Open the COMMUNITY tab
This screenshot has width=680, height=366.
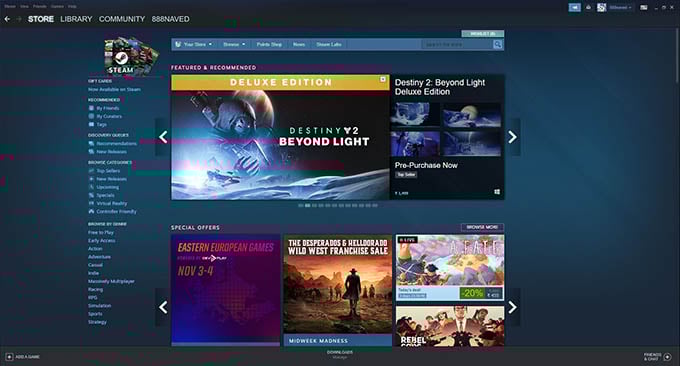point(122,19)
